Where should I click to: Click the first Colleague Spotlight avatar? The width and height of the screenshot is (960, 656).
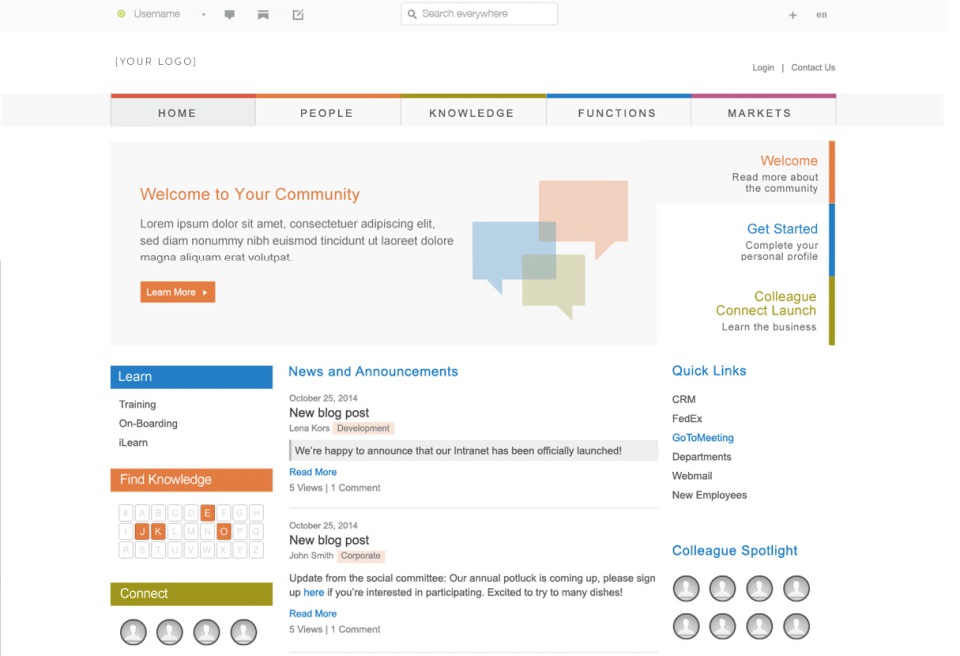pos(686,588)
